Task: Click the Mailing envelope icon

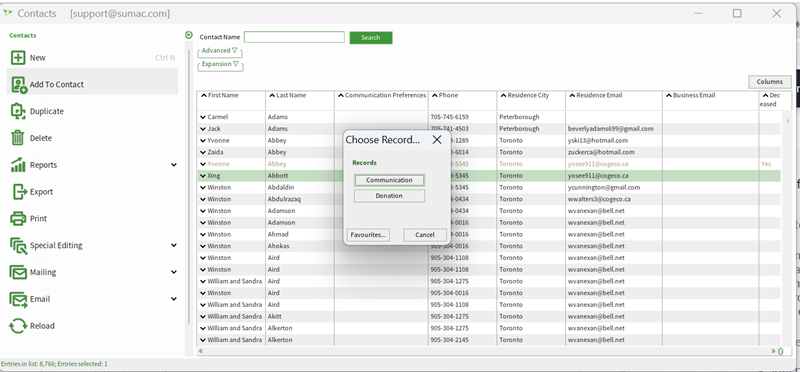Action: [x=18, y=272]
